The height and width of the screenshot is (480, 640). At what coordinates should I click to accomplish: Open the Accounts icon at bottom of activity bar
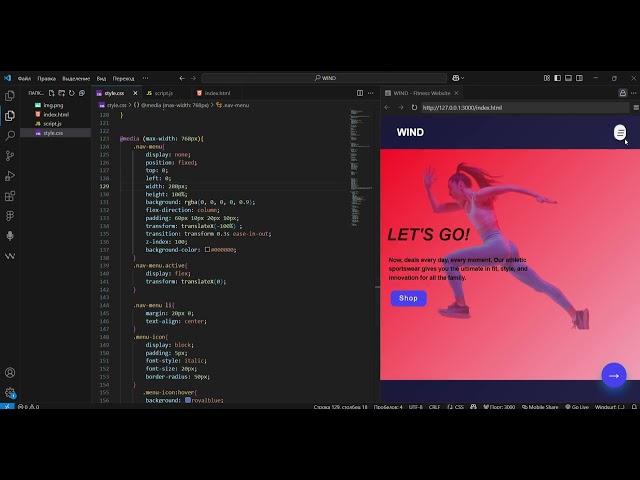pos(10,373)
